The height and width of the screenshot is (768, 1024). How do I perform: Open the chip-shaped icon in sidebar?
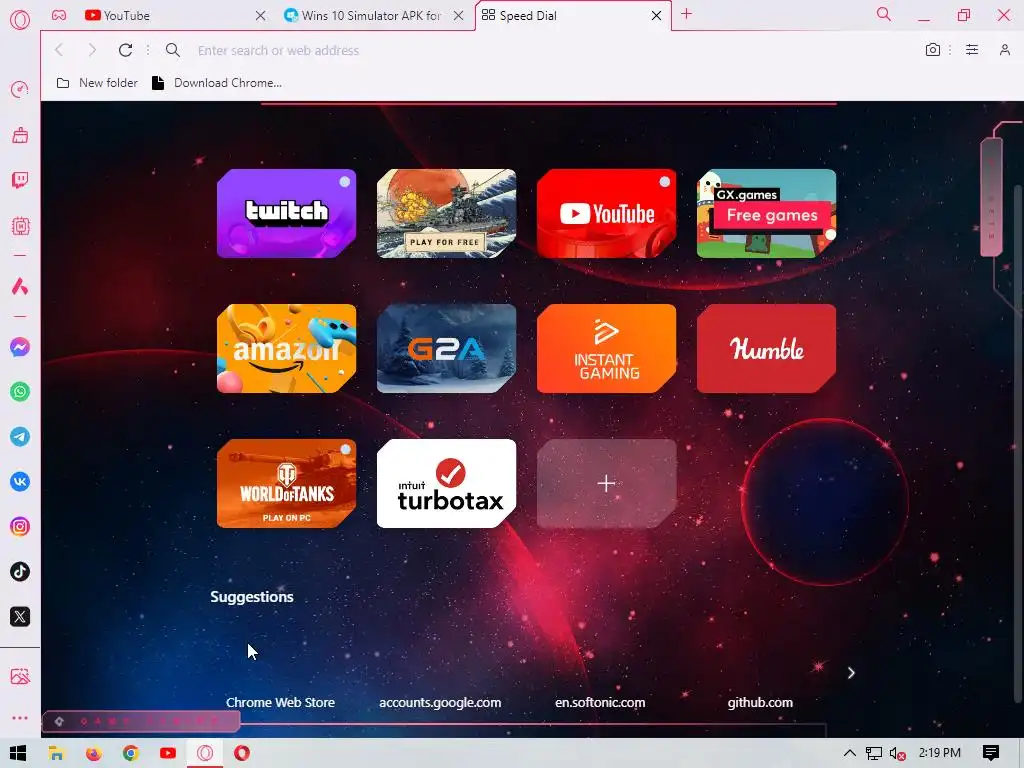(20, 226)
